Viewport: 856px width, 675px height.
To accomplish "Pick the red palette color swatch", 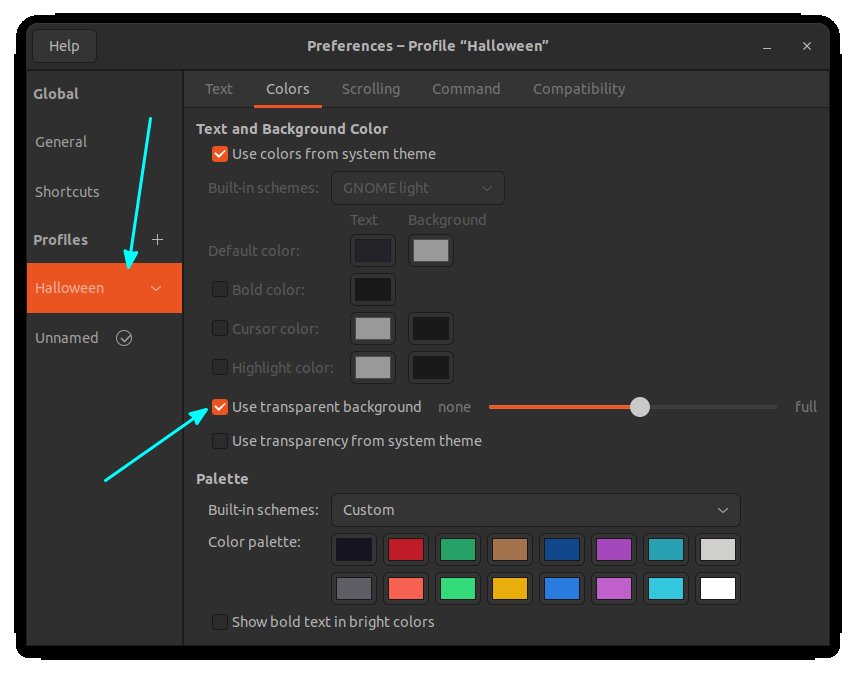I will 405,549.
